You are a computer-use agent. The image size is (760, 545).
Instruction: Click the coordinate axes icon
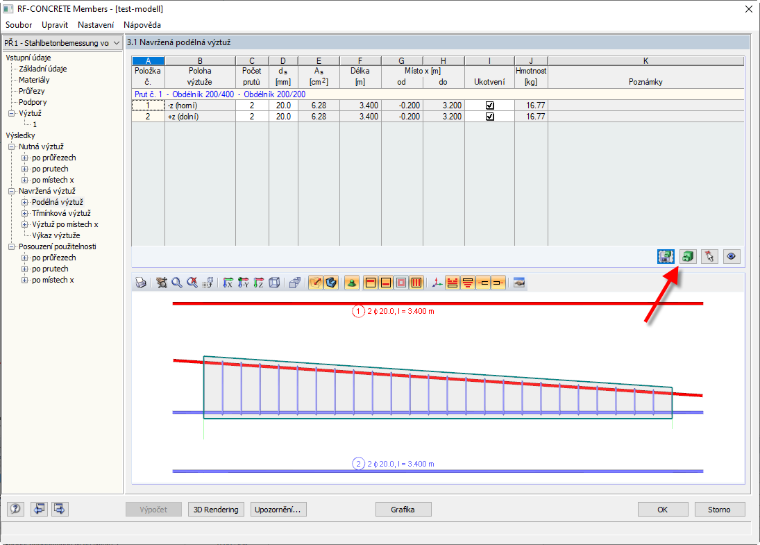[437, 283]
